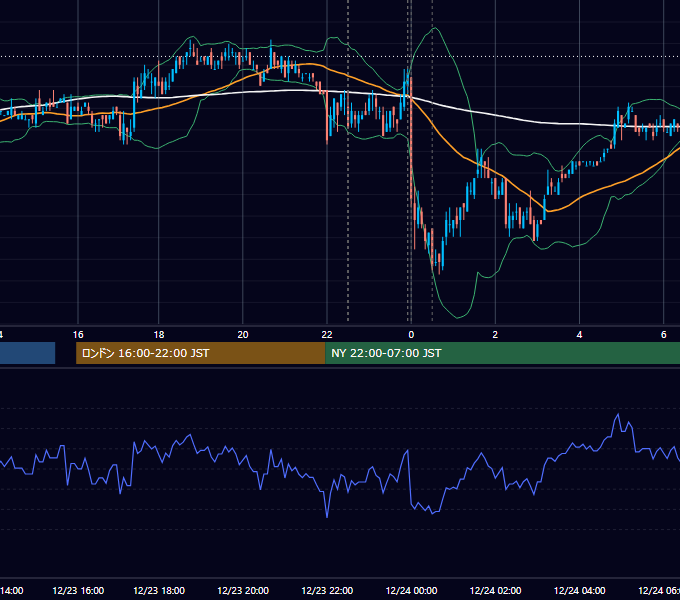Click the NY 22:00-07:00 JST session bar
The image size is (680, 600).
502,353
